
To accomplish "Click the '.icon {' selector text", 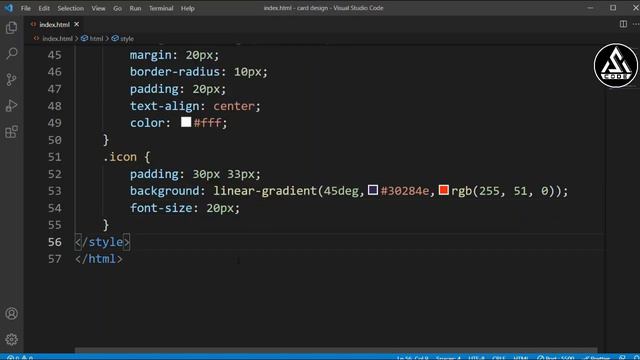I will (127, 157).
